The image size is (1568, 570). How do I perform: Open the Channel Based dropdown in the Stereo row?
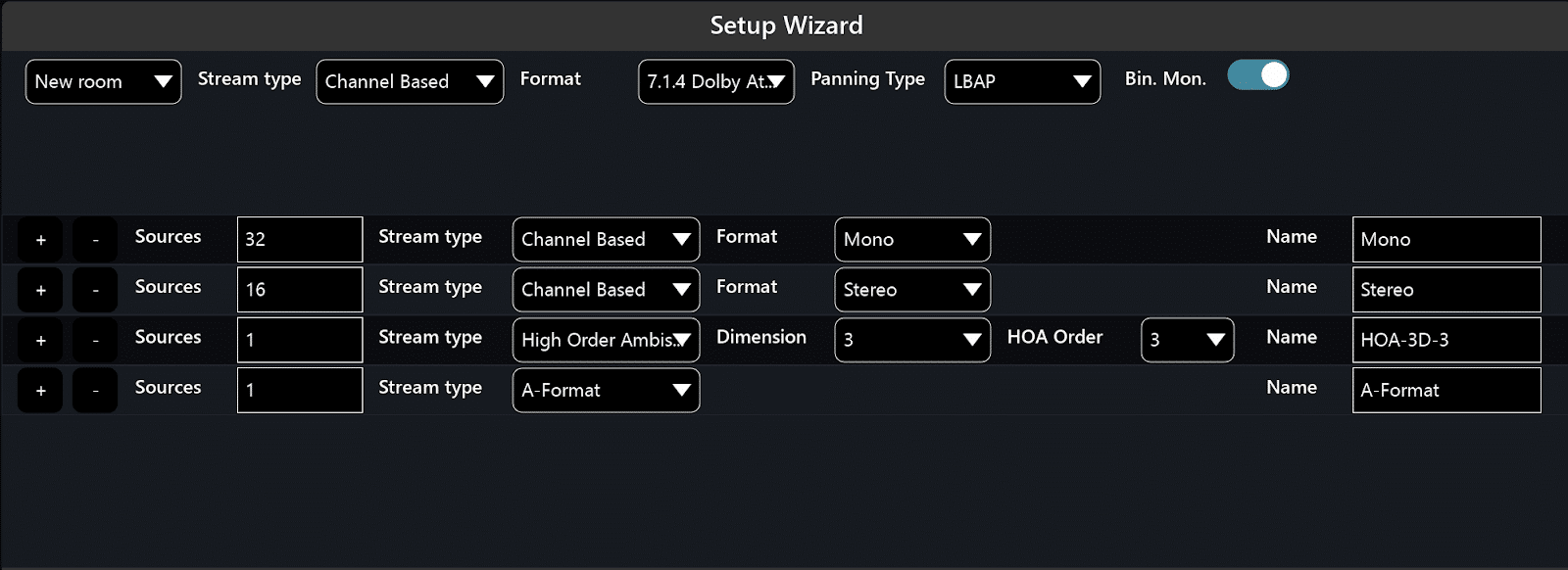click(x=606, y=290)
